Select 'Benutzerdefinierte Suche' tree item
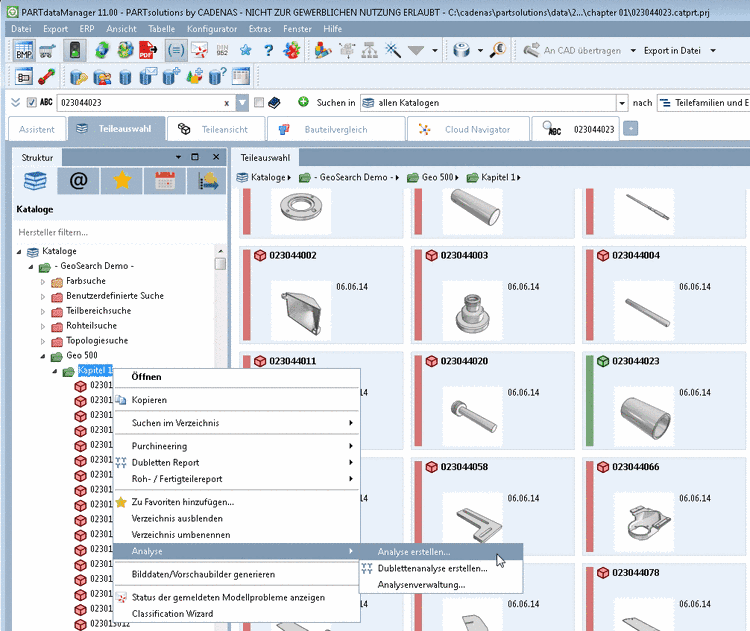 pos(115,296)
